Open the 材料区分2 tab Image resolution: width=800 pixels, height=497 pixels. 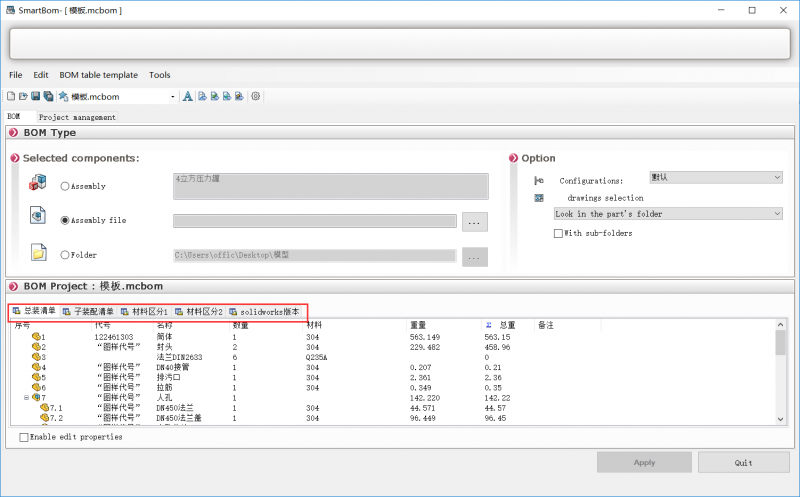tap(199, 311)
